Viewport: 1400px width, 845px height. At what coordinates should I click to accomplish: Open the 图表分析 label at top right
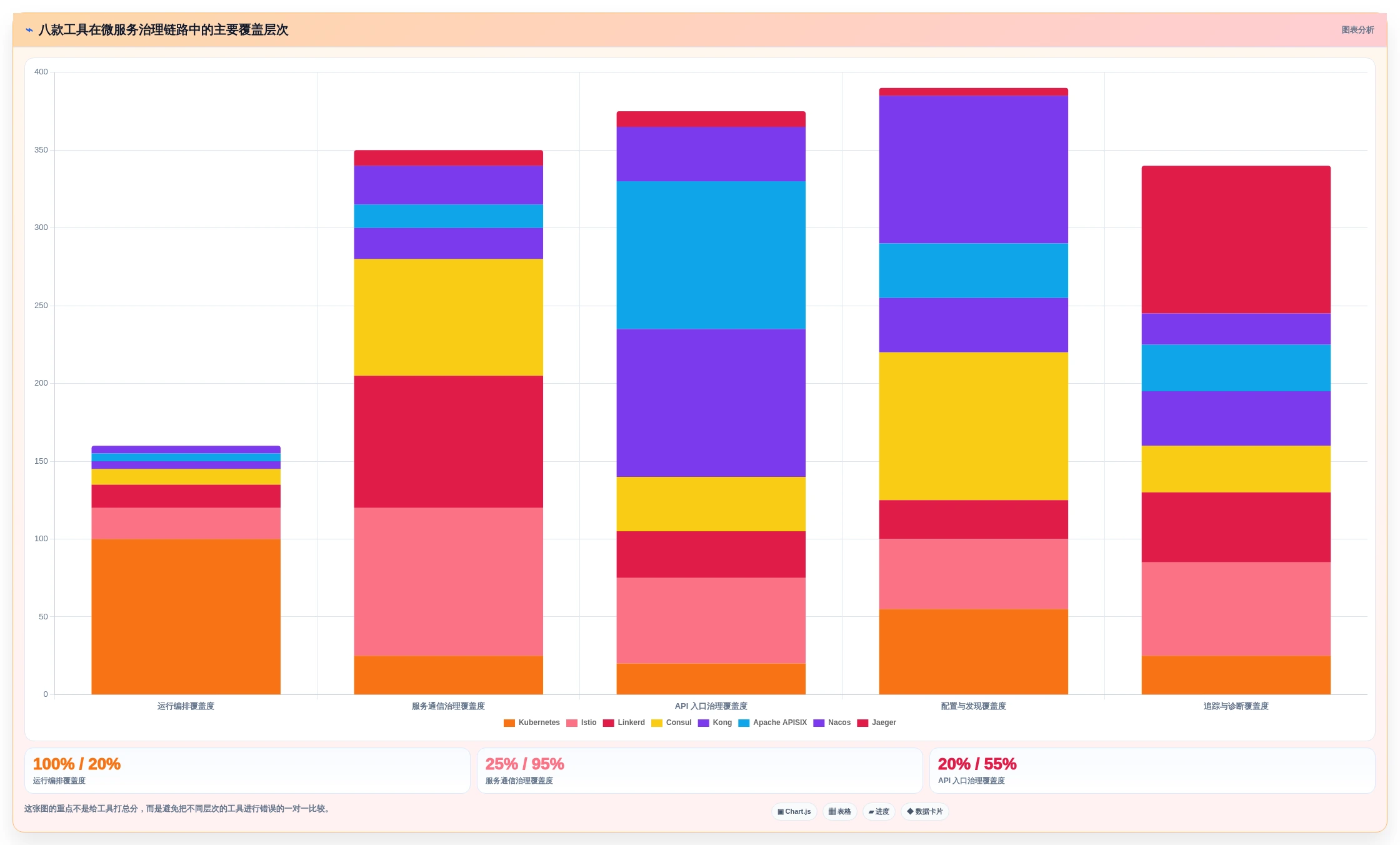click(1357, 30)
